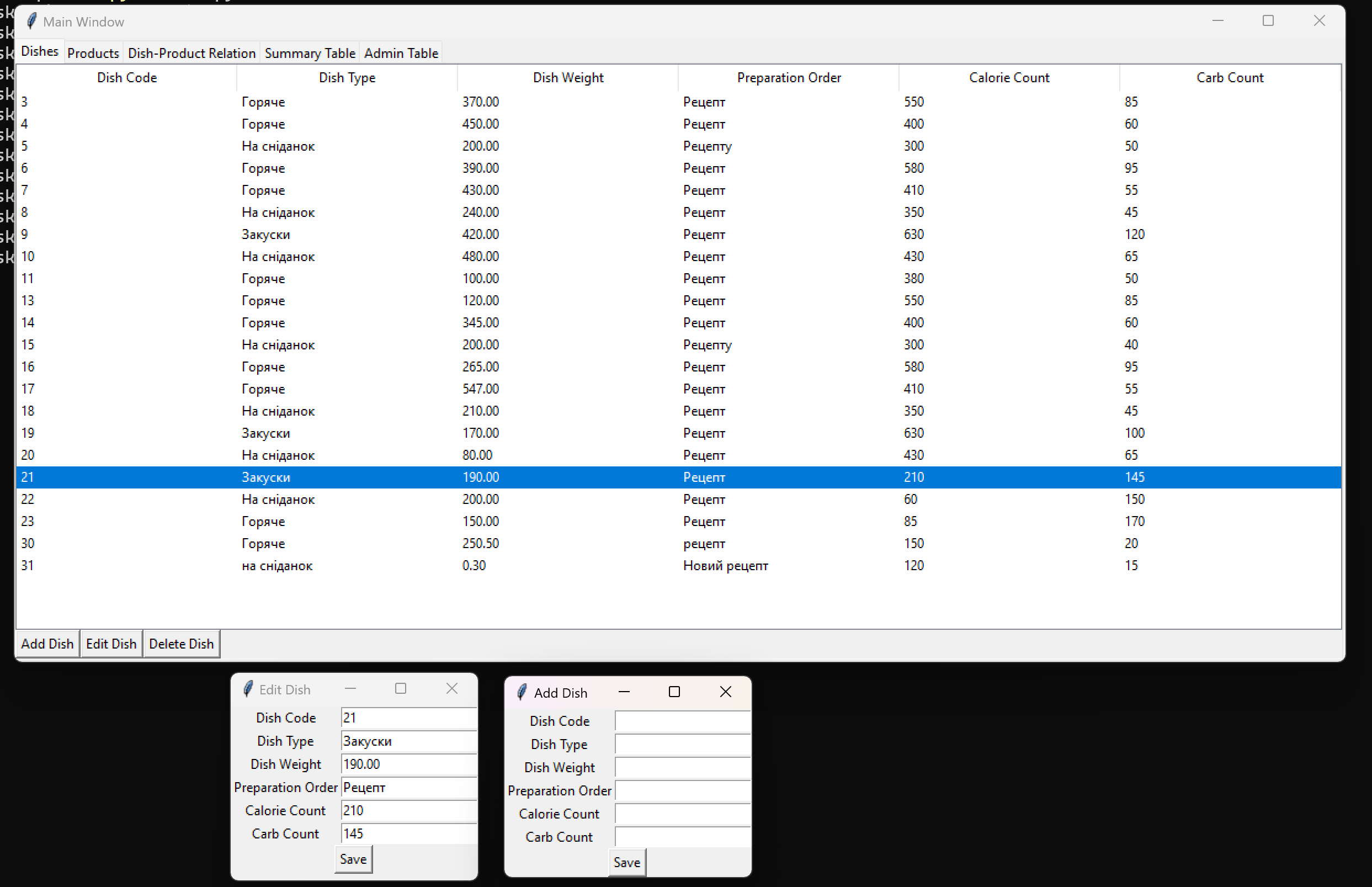Open the Dish-Product Relation tab
This screenshot has width=1372, height=887.
[192, 52]
